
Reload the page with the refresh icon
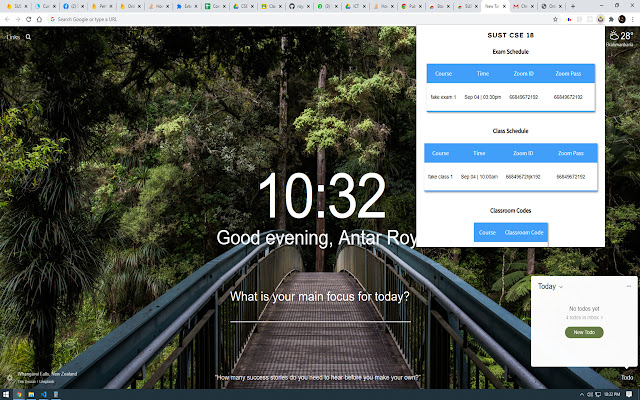pyautogui.click(x=29, y=19)
